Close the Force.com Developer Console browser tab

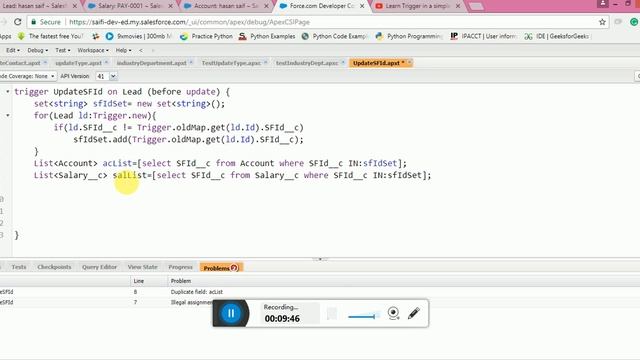[x=362, y=6]
